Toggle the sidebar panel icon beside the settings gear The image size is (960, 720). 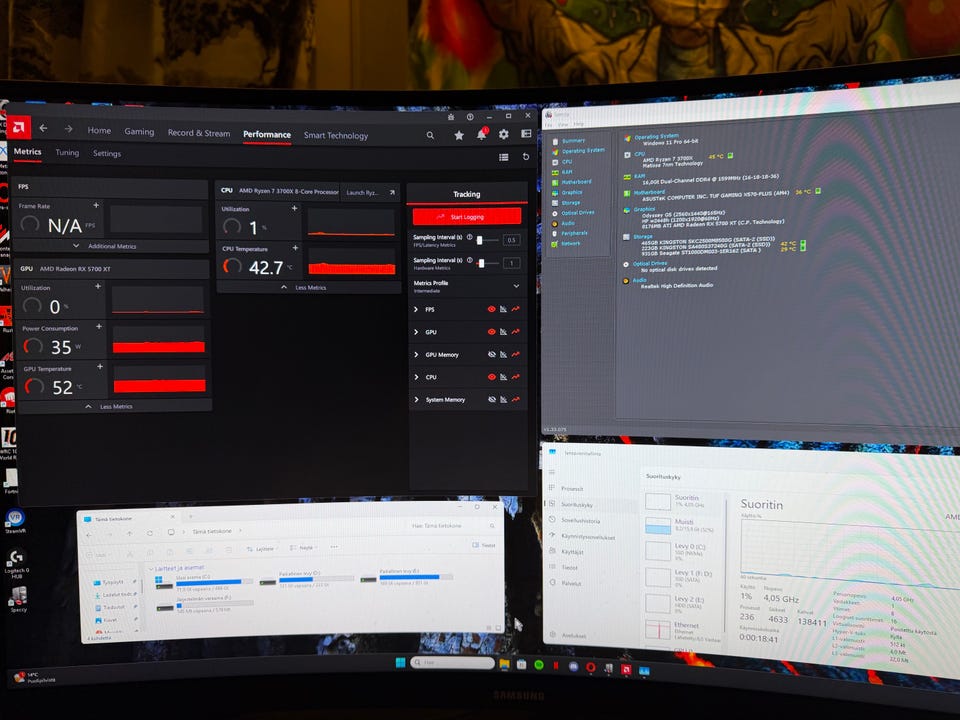click(526, 133)
